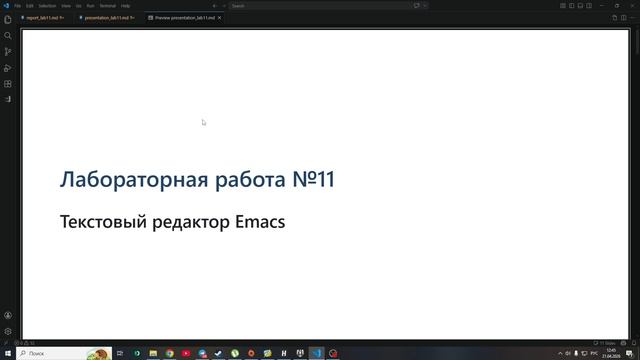Open the volume control in system tray
This screenshot has width=640, height=360.
pos(568,353)
